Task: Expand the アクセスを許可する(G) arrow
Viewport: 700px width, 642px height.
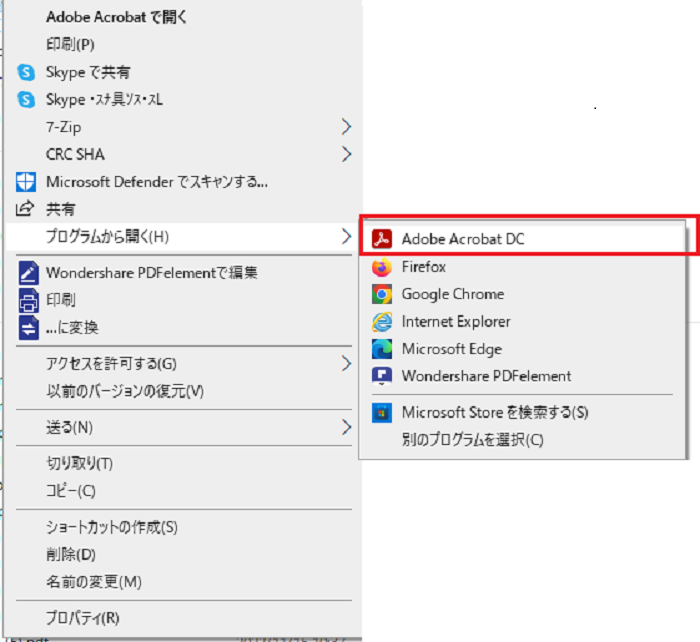Action: click(x=346, y=363)
